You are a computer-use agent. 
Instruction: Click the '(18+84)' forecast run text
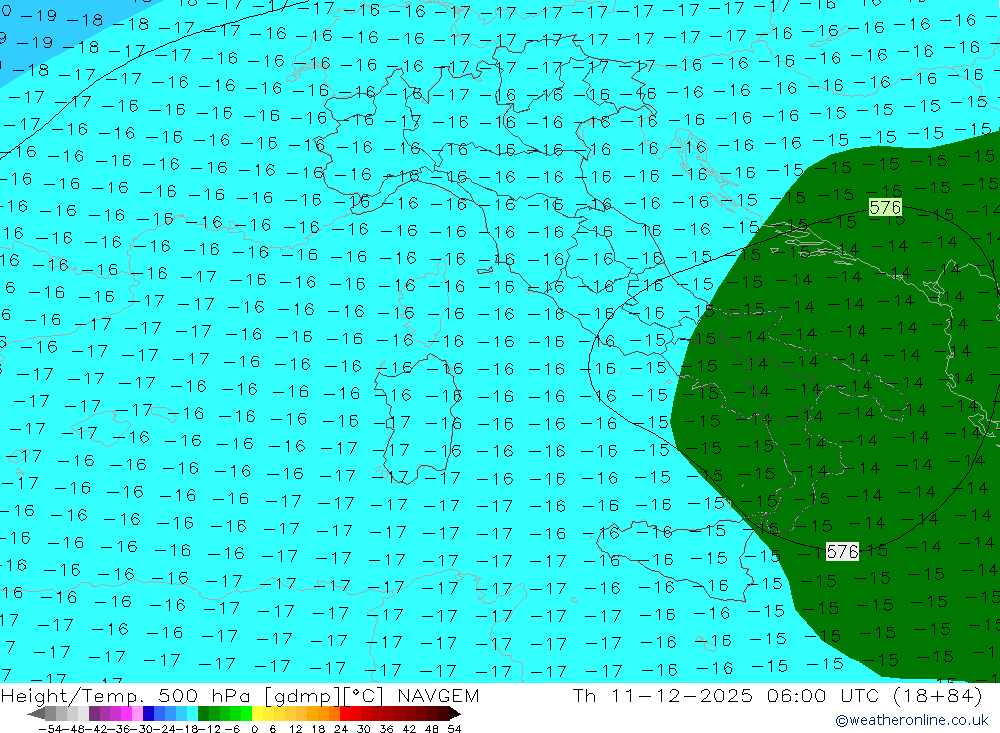click(937, 695)
